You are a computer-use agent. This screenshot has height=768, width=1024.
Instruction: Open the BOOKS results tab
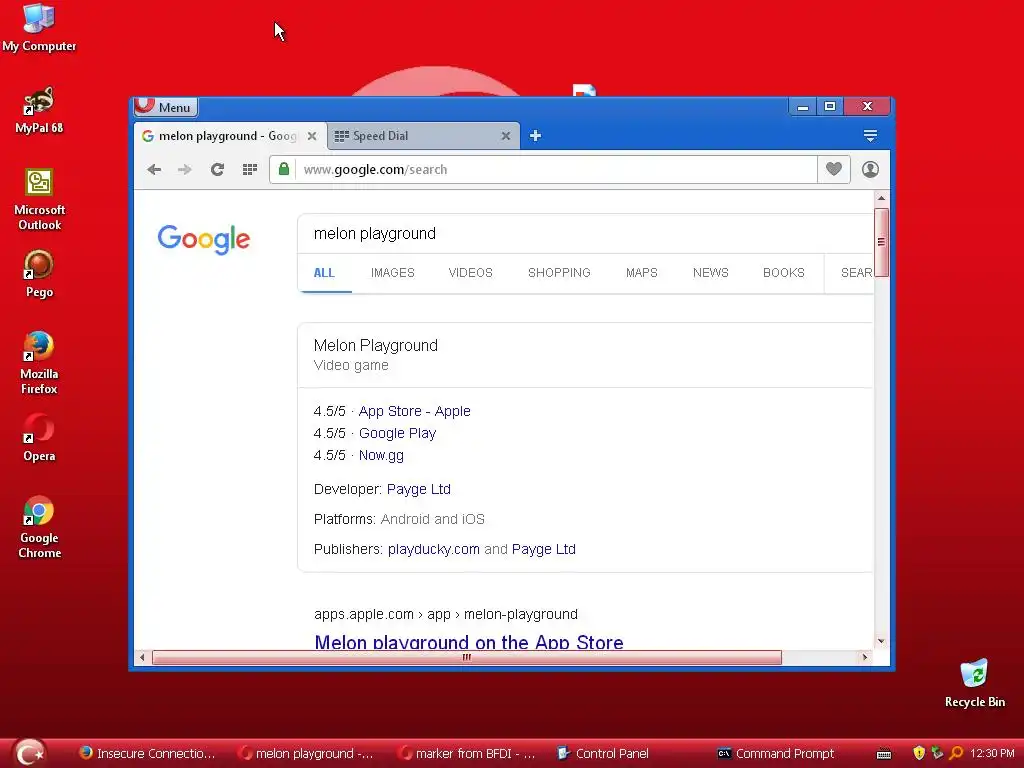coord(784,273)
